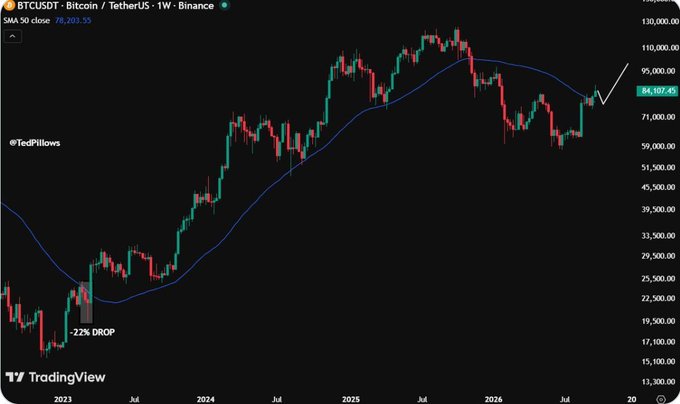Click the 71,000.00 price axis label
The width and height of the screenshot is (680, 404).
[660, 117]
